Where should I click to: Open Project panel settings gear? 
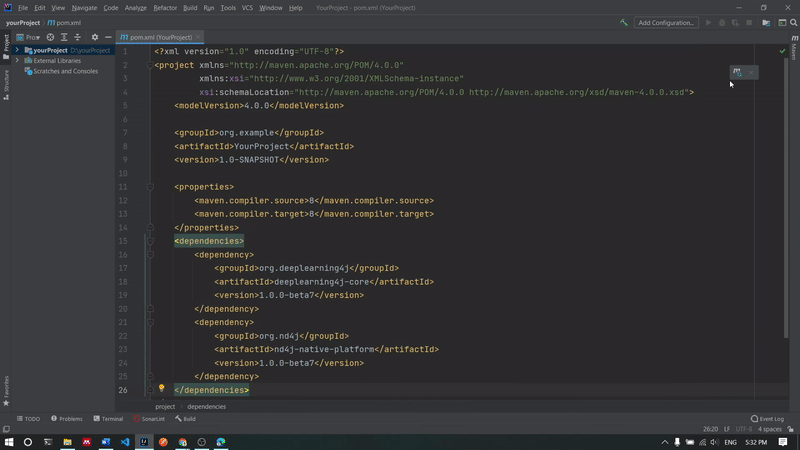coord(94,37)
